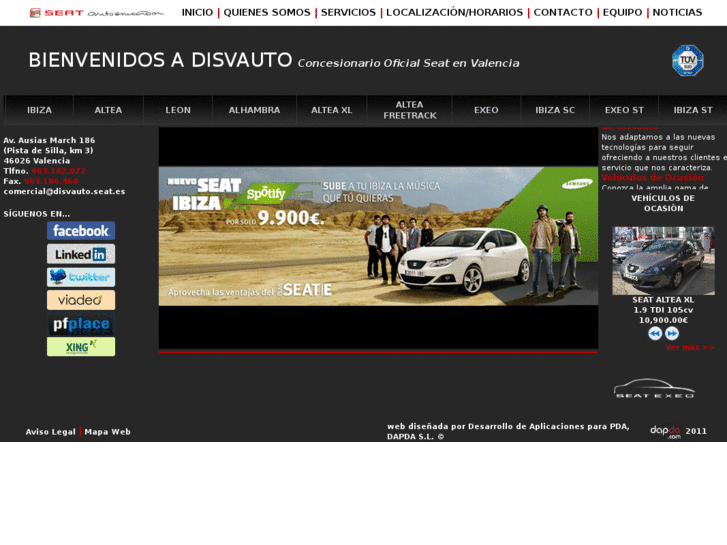Click the Ver más >> link
The image size is (727, 545).
tap(690, 347)
